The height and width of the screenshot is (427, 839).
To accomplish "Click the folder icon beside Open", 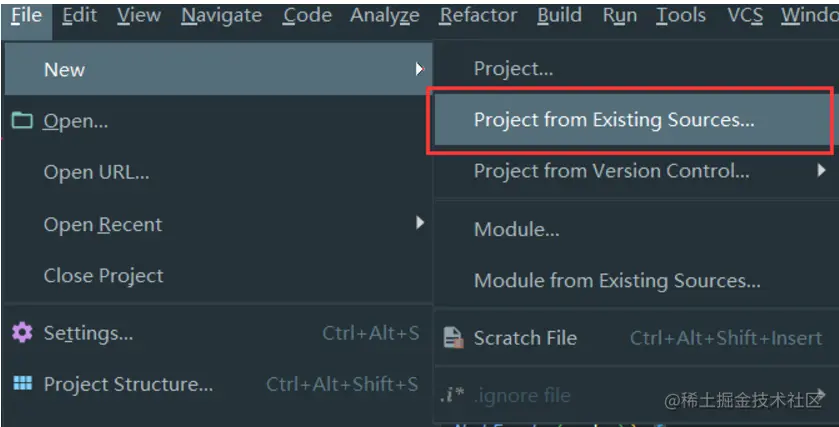I will click(22, 121).
